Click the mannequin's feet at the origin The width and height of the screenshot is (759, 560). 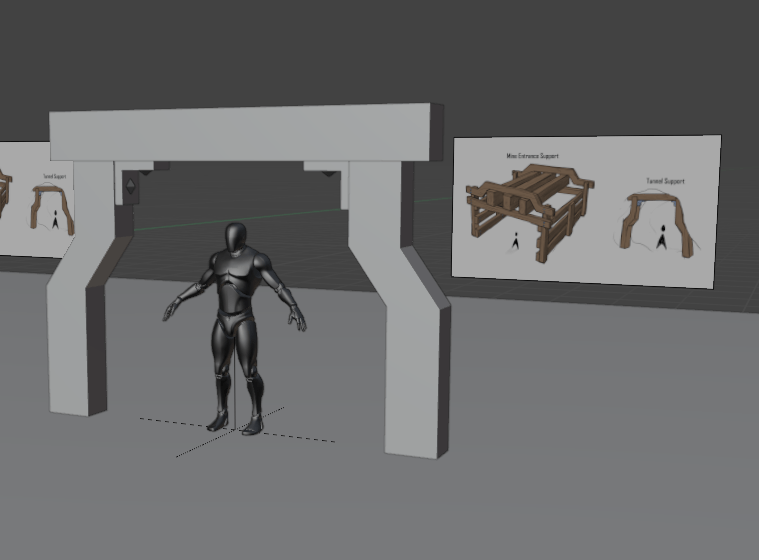235,425
